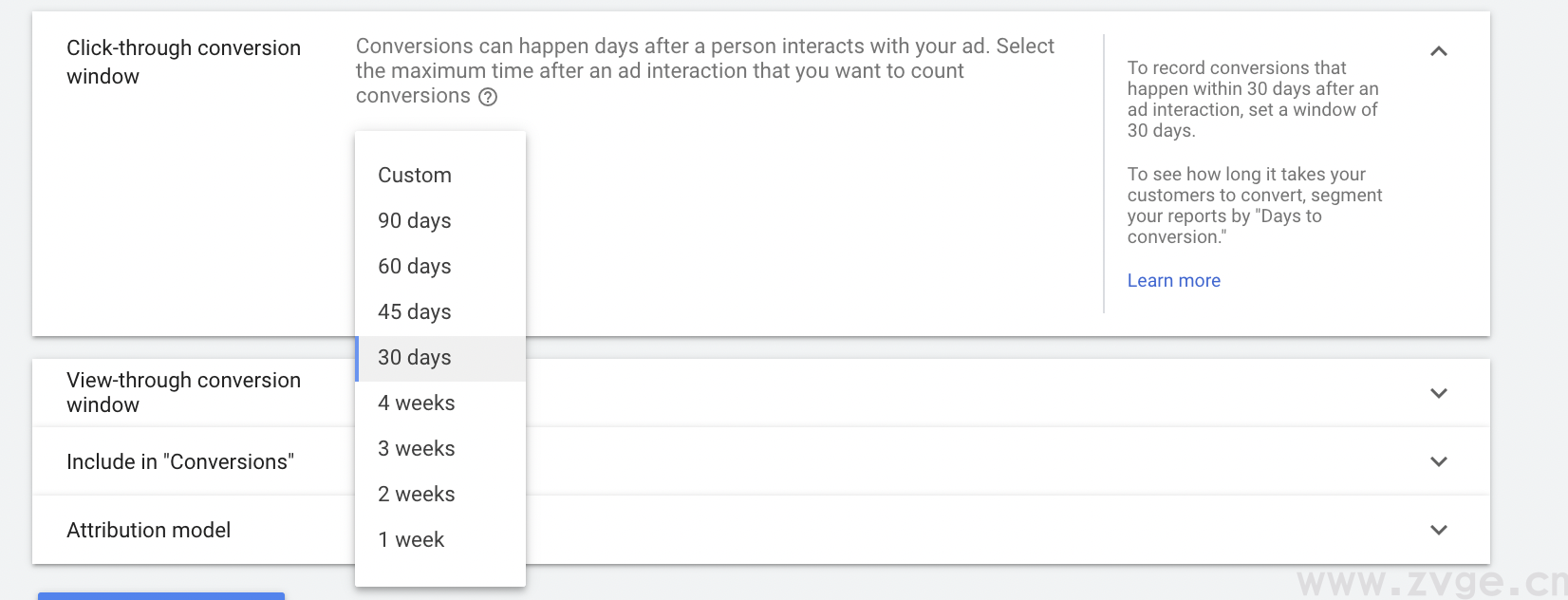Open the Learn more link

click(x=1173, y=281)
